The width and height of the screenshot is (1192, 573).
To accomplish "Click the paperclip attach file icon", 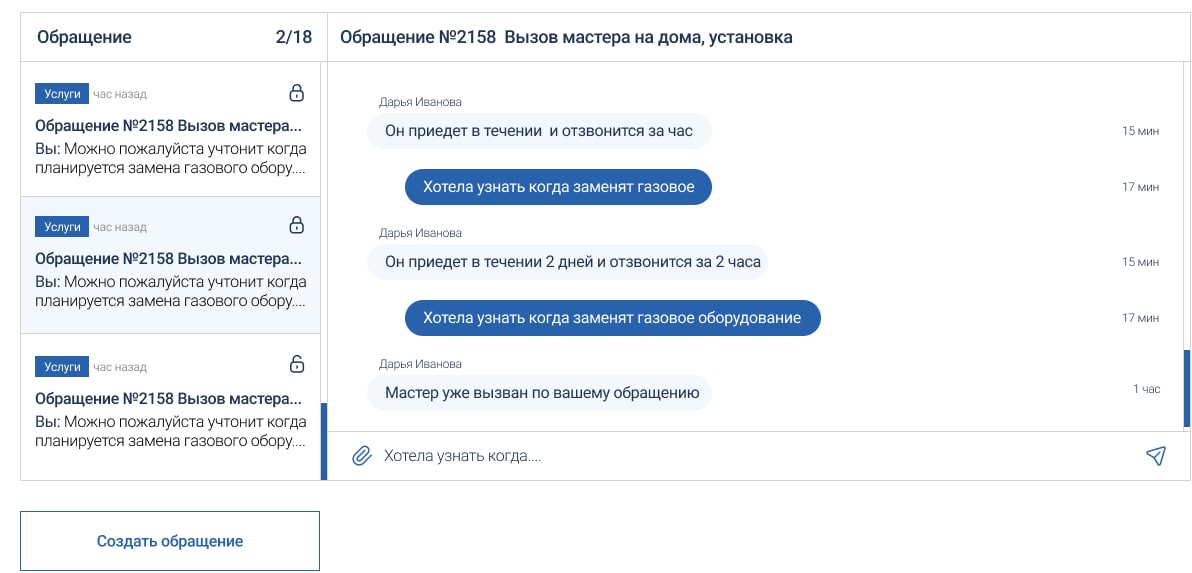I will (362, 456).
